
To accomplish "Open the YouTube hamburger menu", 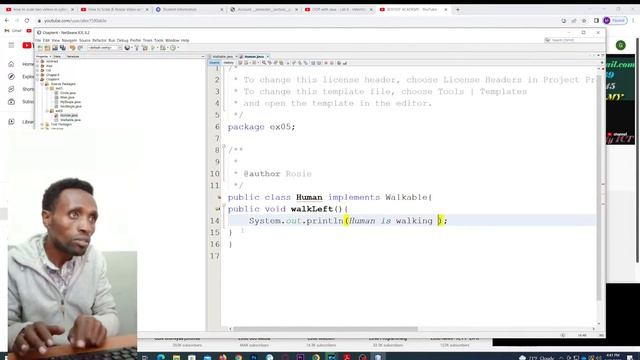I will tap(11, 45).
